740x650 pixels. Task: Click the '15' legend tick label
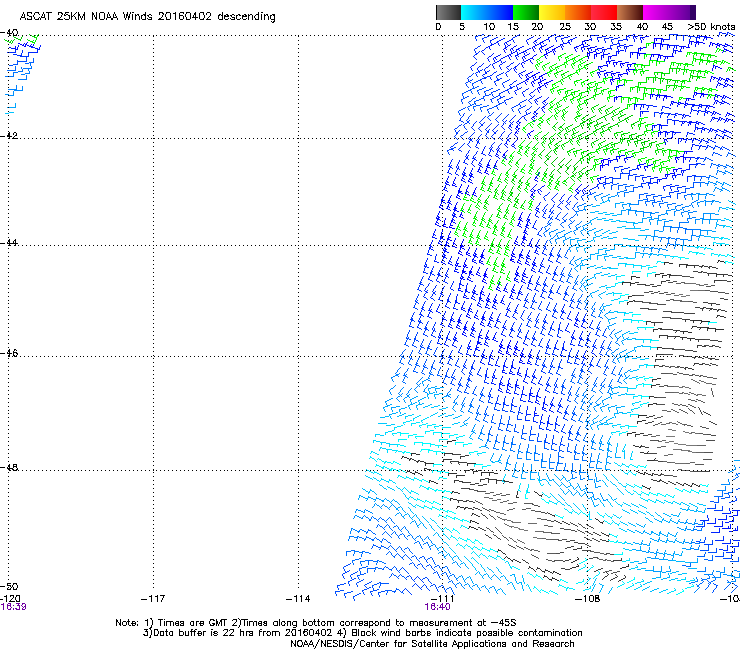click(513, 27)
